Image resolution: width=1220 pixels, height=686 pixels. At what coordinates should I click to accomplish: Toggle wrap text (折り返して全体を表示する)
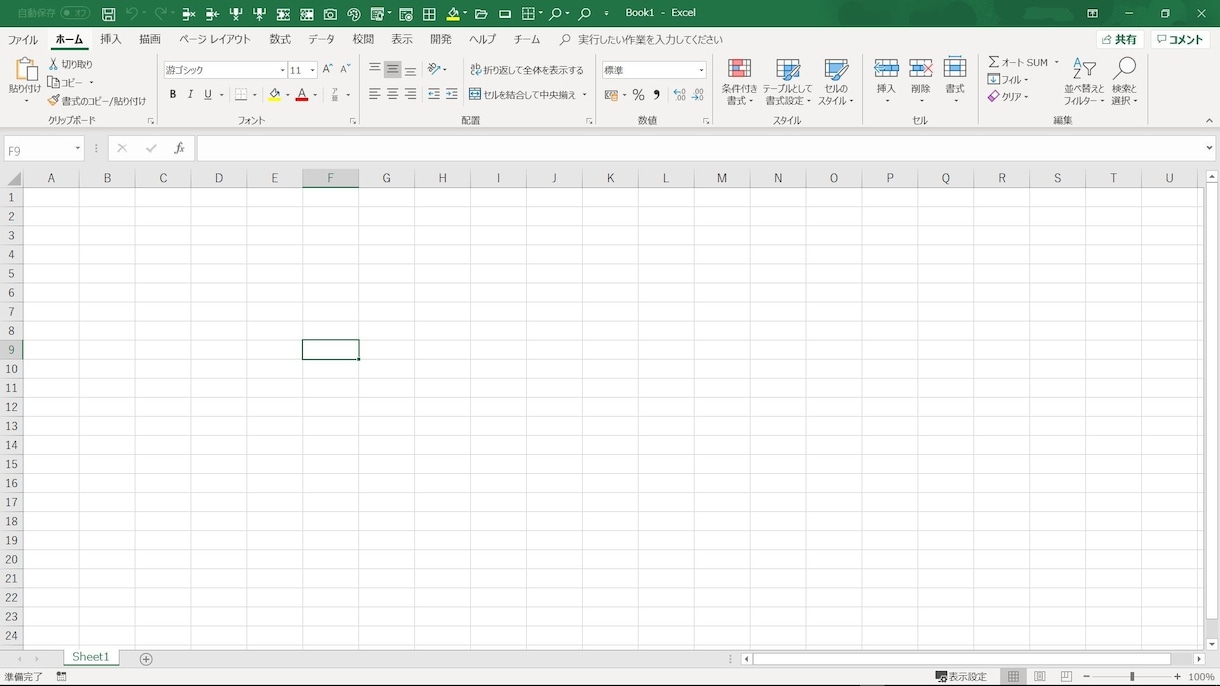pos(527,70)
